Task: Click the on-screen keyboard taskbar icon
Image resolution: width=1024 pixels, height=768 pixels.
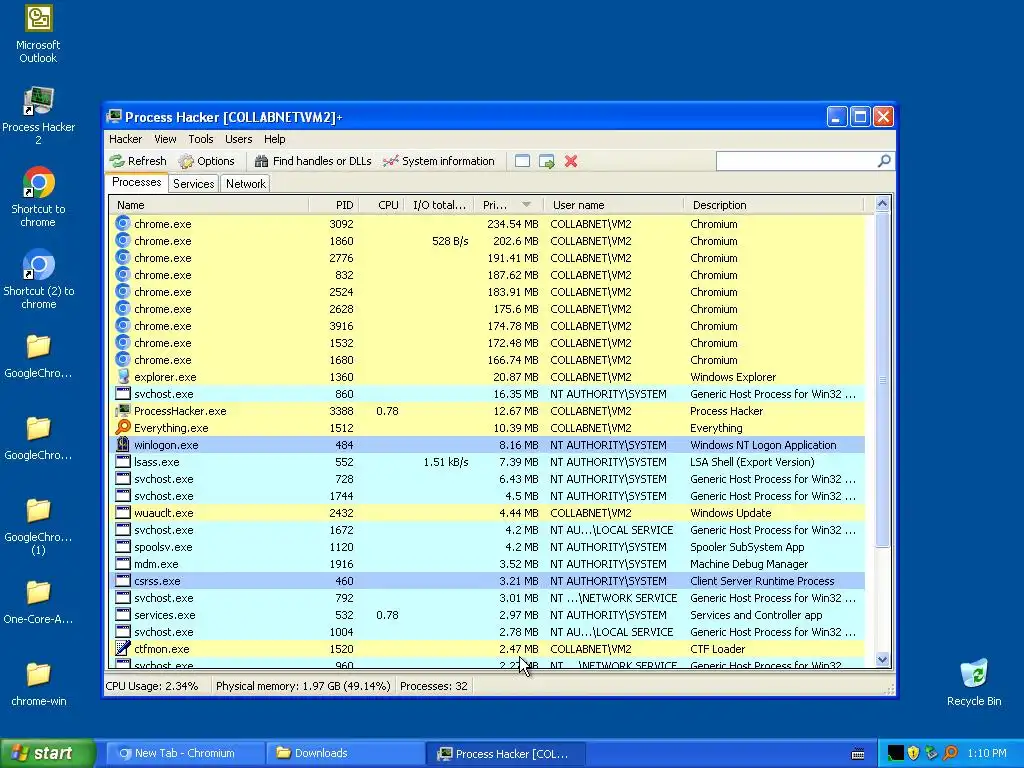Action: (x=858, y=754)
